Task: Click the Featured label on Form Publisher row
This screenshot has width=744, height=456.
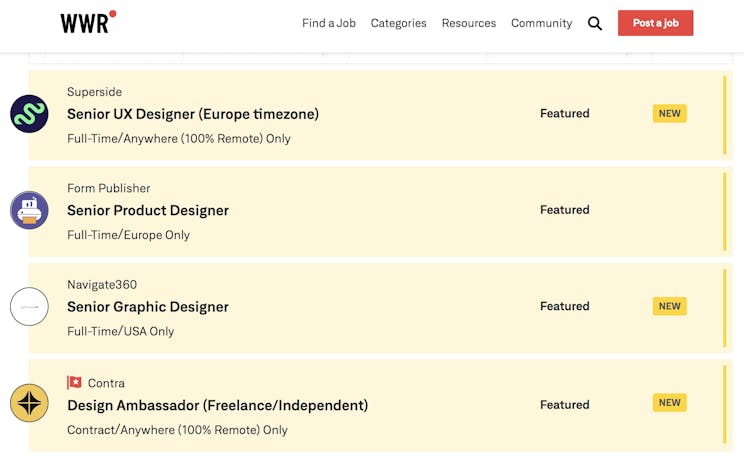Action: 565,210
